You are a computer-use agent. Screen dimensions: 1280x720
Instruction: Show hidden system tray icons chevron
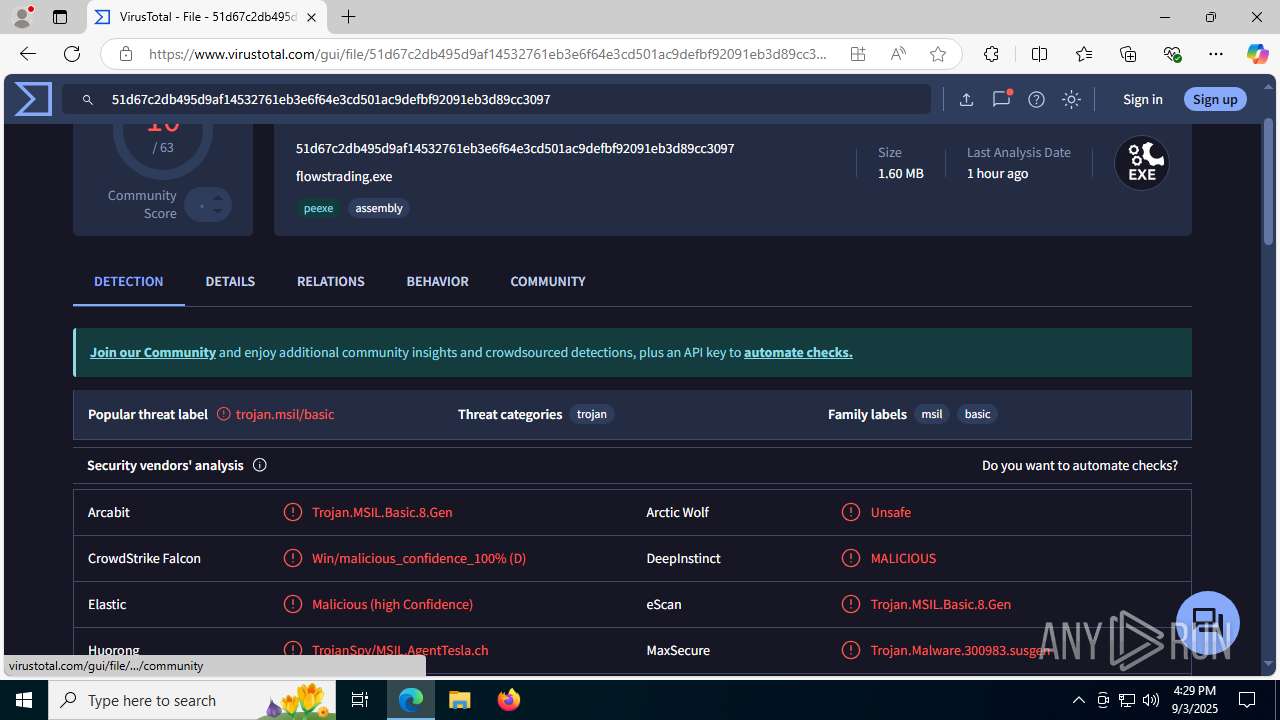(1078, 700)
